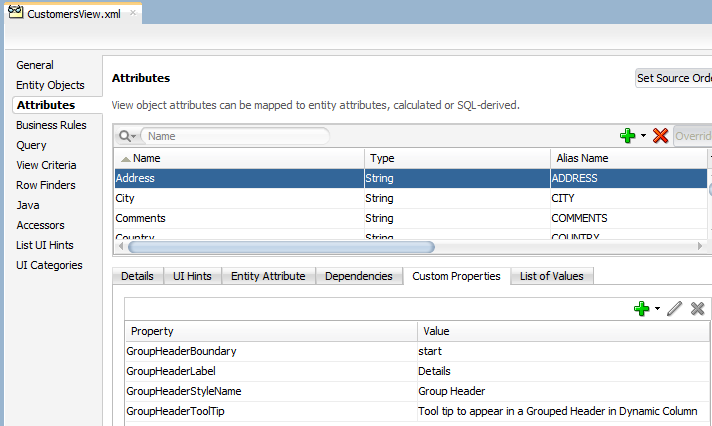Click green plus to add new attribute
The width and height of the screenshot is (712, 426).
click(x=627, y=136)
